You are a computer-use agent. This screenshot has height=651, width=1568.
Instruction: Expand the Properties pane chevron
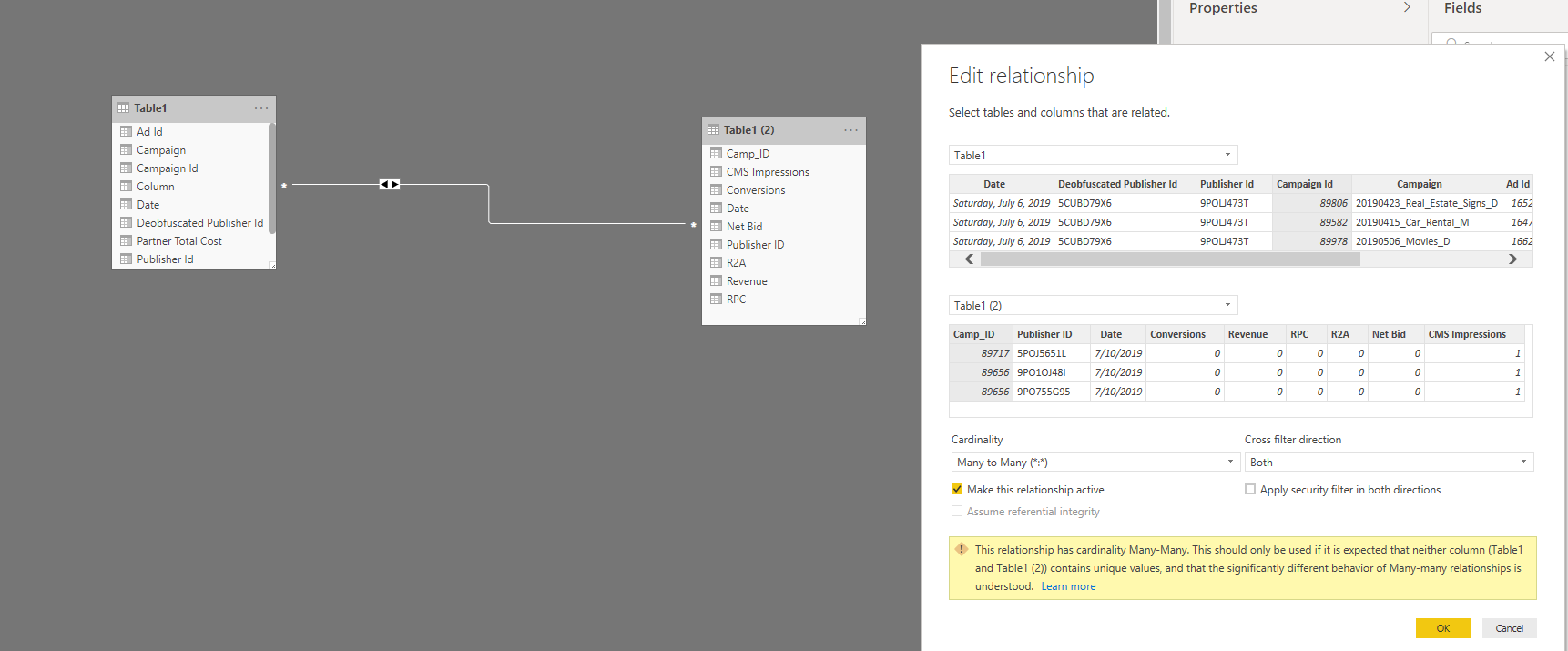(1407, 8)
